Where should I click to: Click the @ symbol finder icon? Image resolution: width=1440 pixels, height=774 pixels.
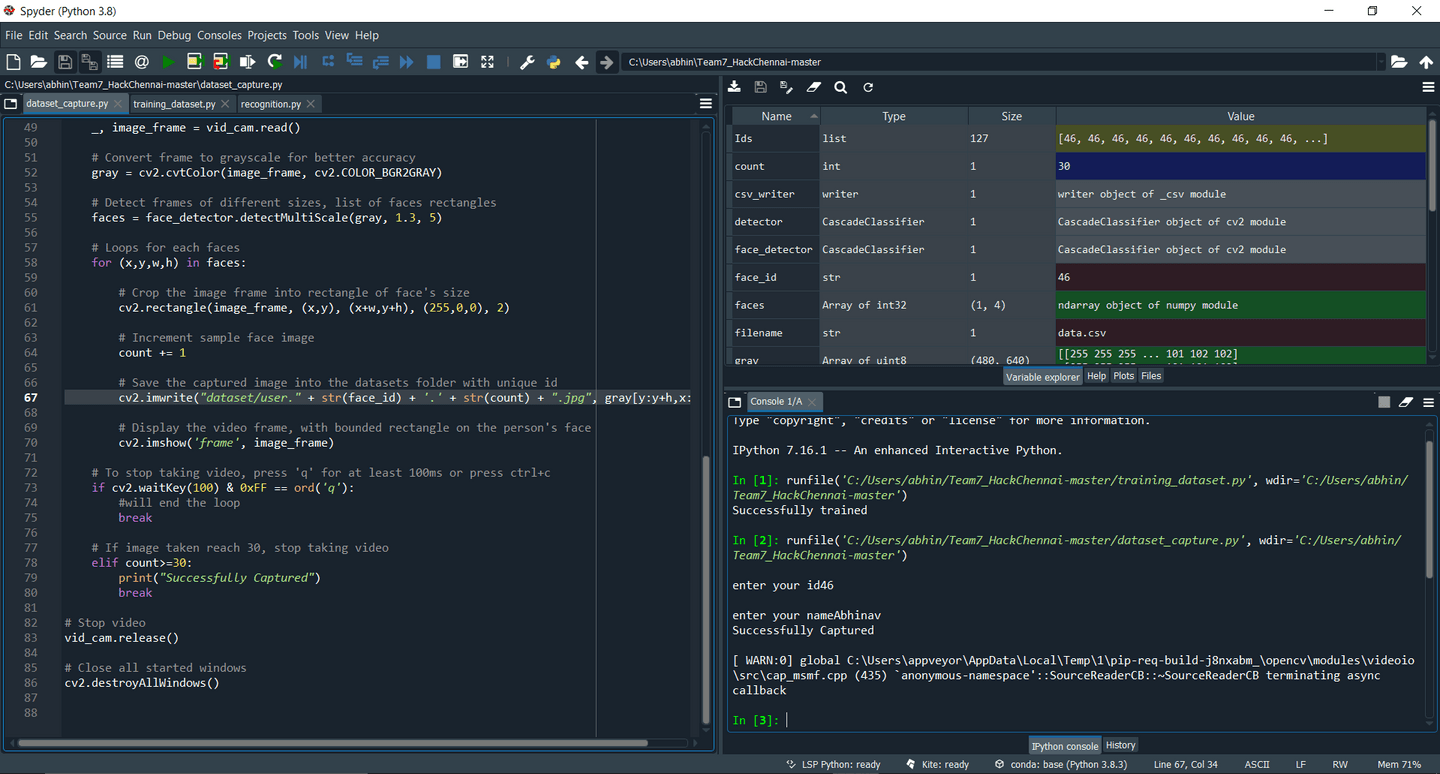point(142,62)
